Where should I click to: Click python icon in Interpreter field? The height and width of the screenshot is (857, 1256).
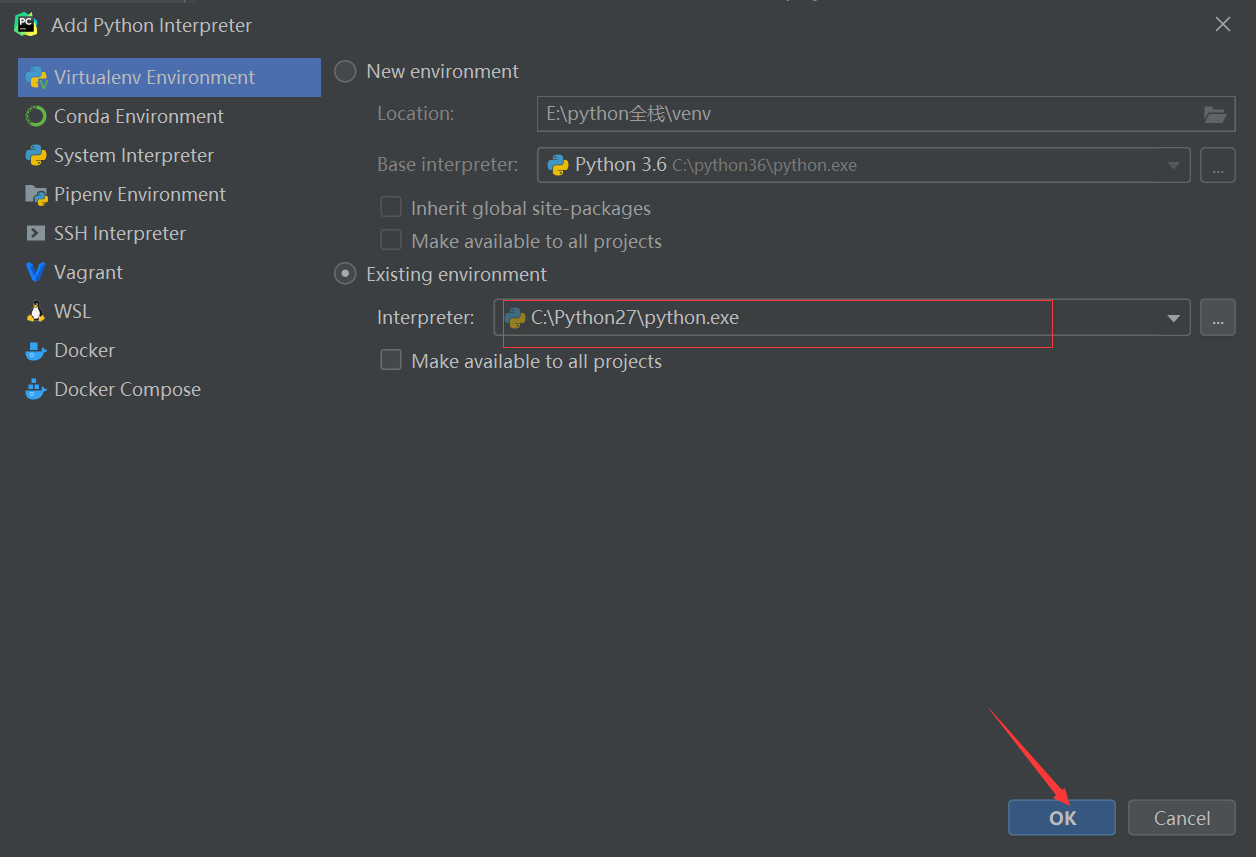516,318
